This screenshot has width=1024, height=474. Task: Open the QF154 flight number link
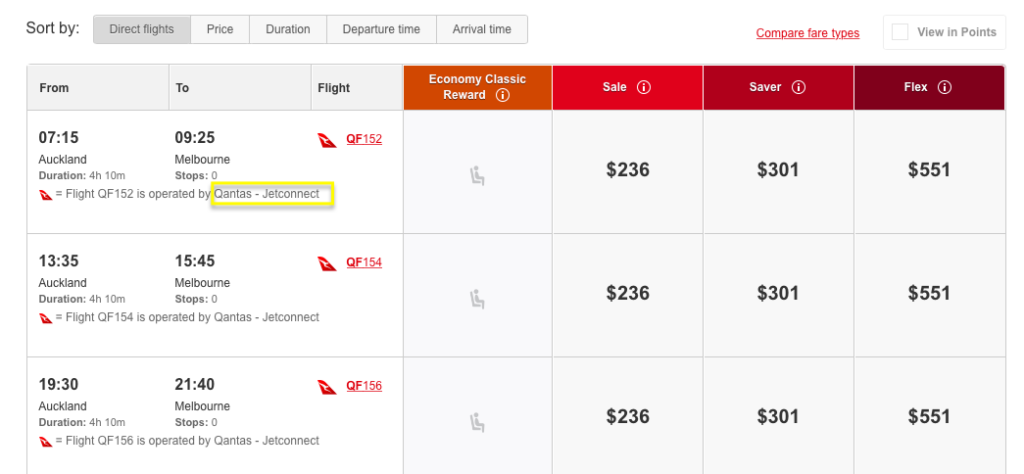[364, 262]
